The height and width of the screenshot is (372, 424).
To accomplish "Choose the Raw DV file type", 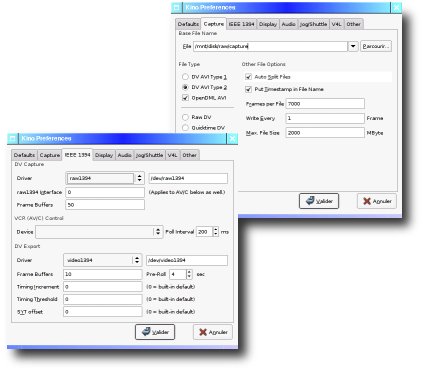I will (x=185, y=117).
